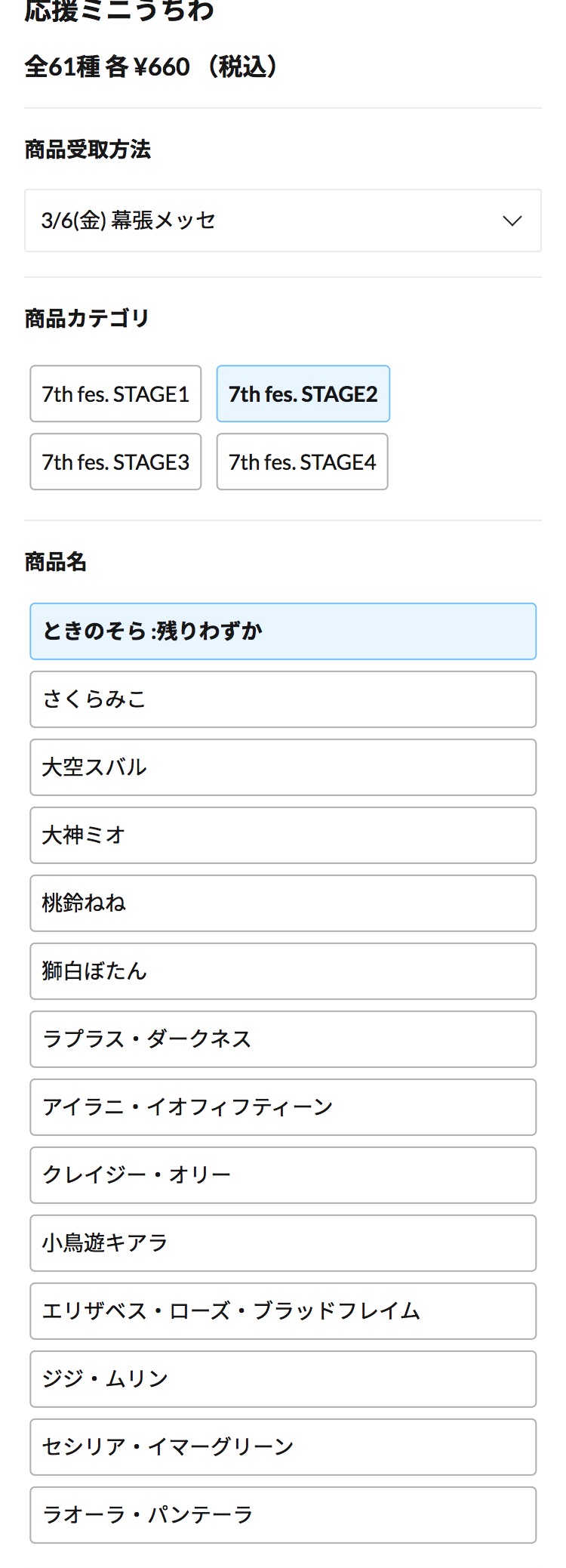Viewport: 566px width, 1568px height.
Task: Choose ときのそら :残りわずか option
Action: click(x=283, y=631)
